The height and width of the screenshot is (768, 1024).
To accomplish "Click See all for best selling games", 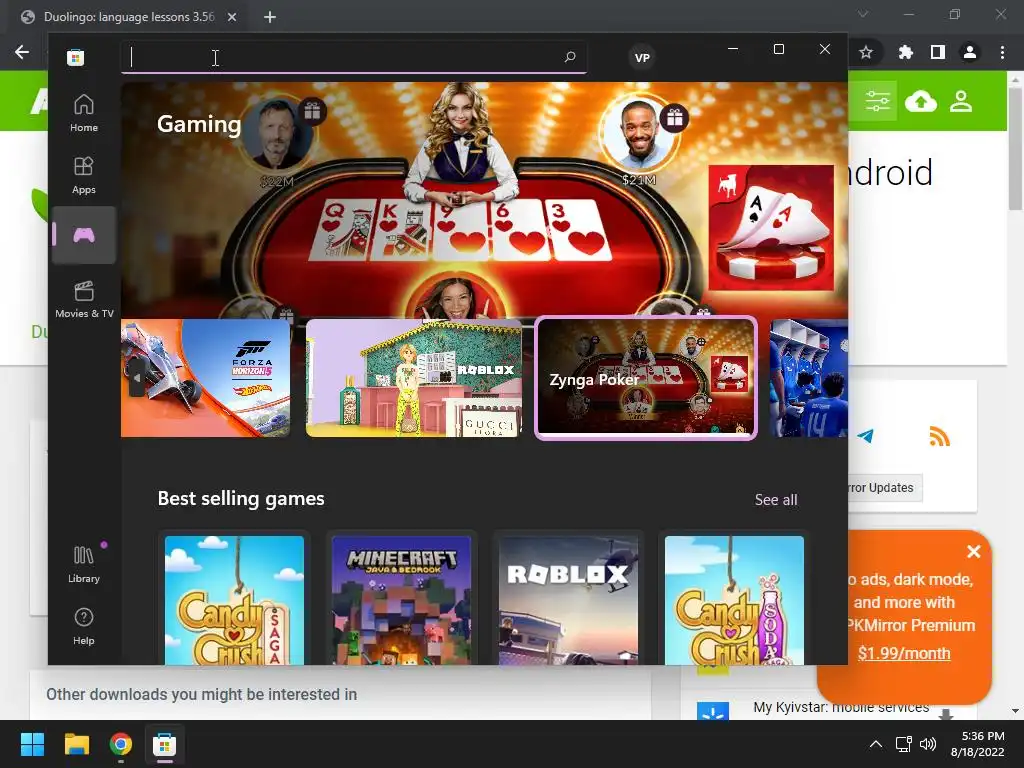I will pos(776,500).
